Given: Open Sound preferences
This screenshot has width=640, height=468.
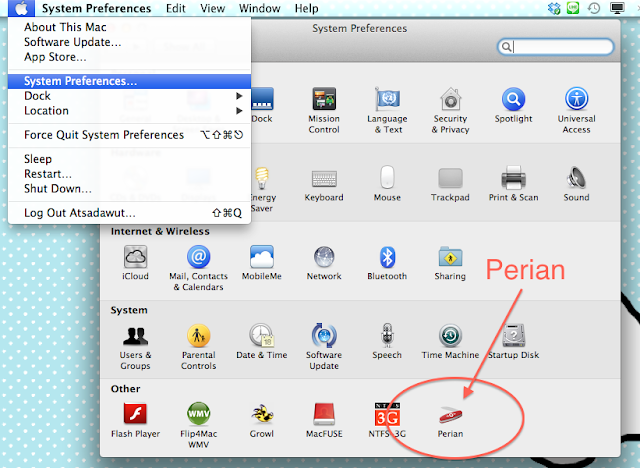Looking at the screenshot, I should click(576, 177).
